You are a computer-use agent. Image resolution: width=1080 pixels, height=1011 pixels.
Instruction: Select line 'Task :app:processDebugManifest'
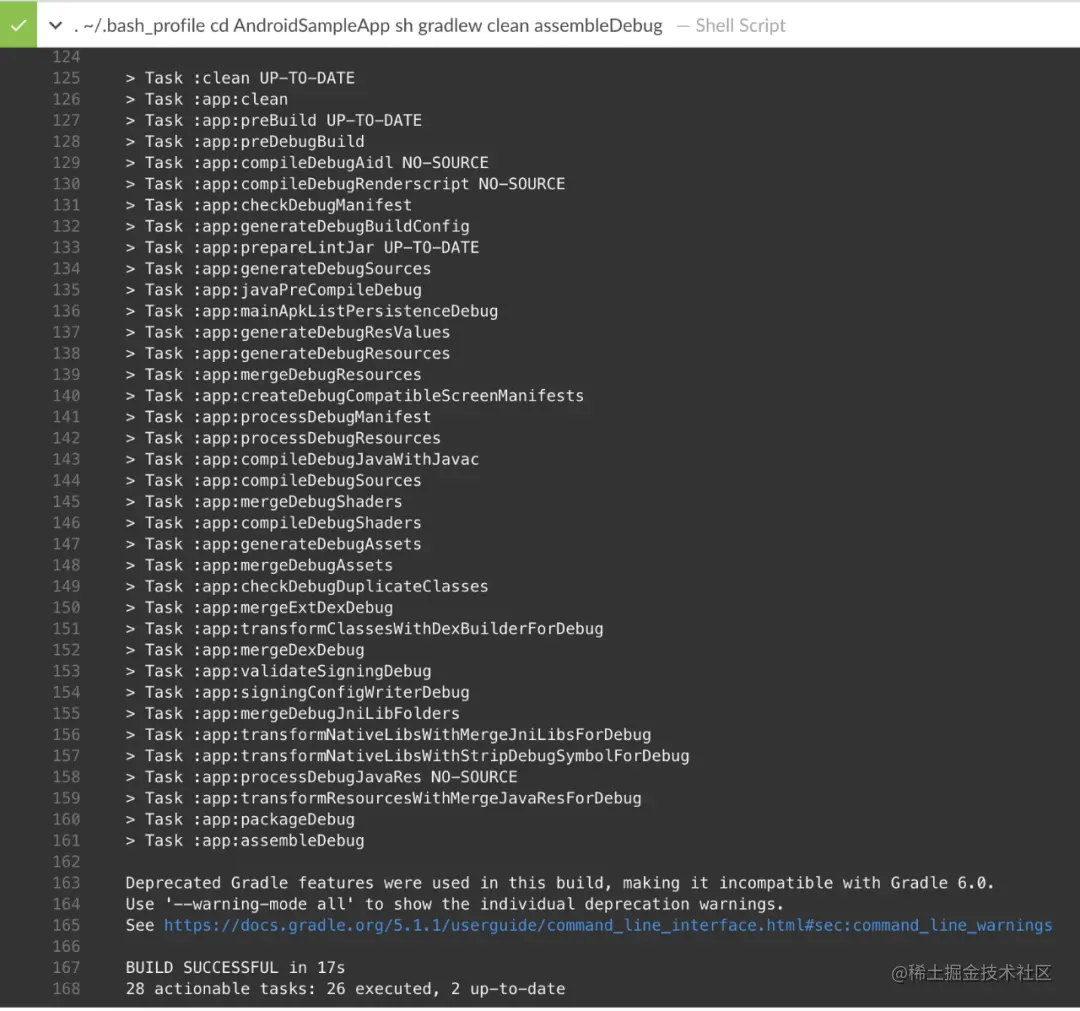(x=278, y=417)
